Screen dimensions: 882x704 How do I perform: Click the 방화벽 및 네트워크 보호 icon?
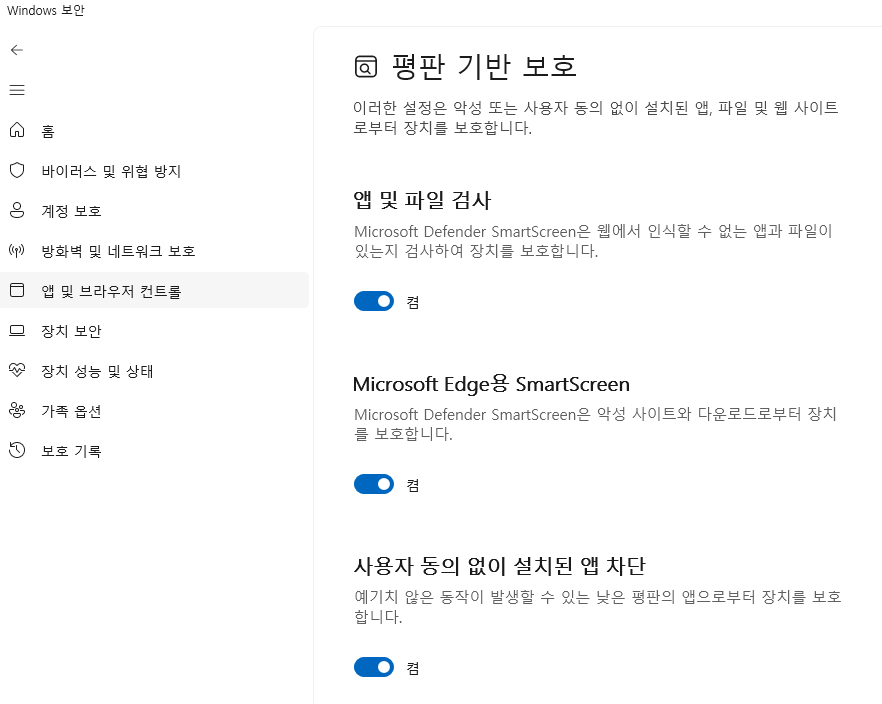tap(16, 251)
